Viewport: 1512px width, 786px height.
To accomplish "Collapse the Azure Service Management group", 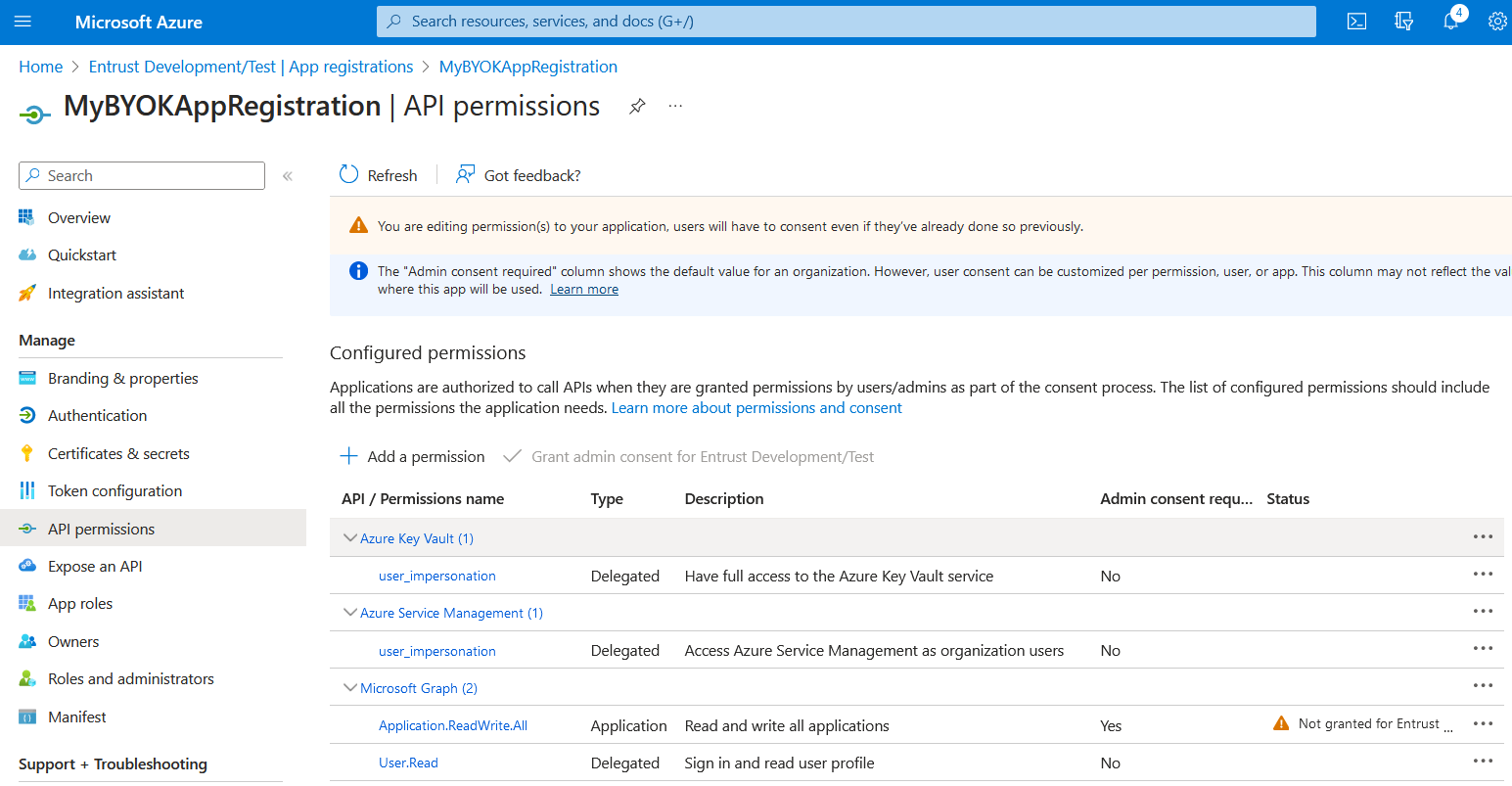I will pos(350,612).
